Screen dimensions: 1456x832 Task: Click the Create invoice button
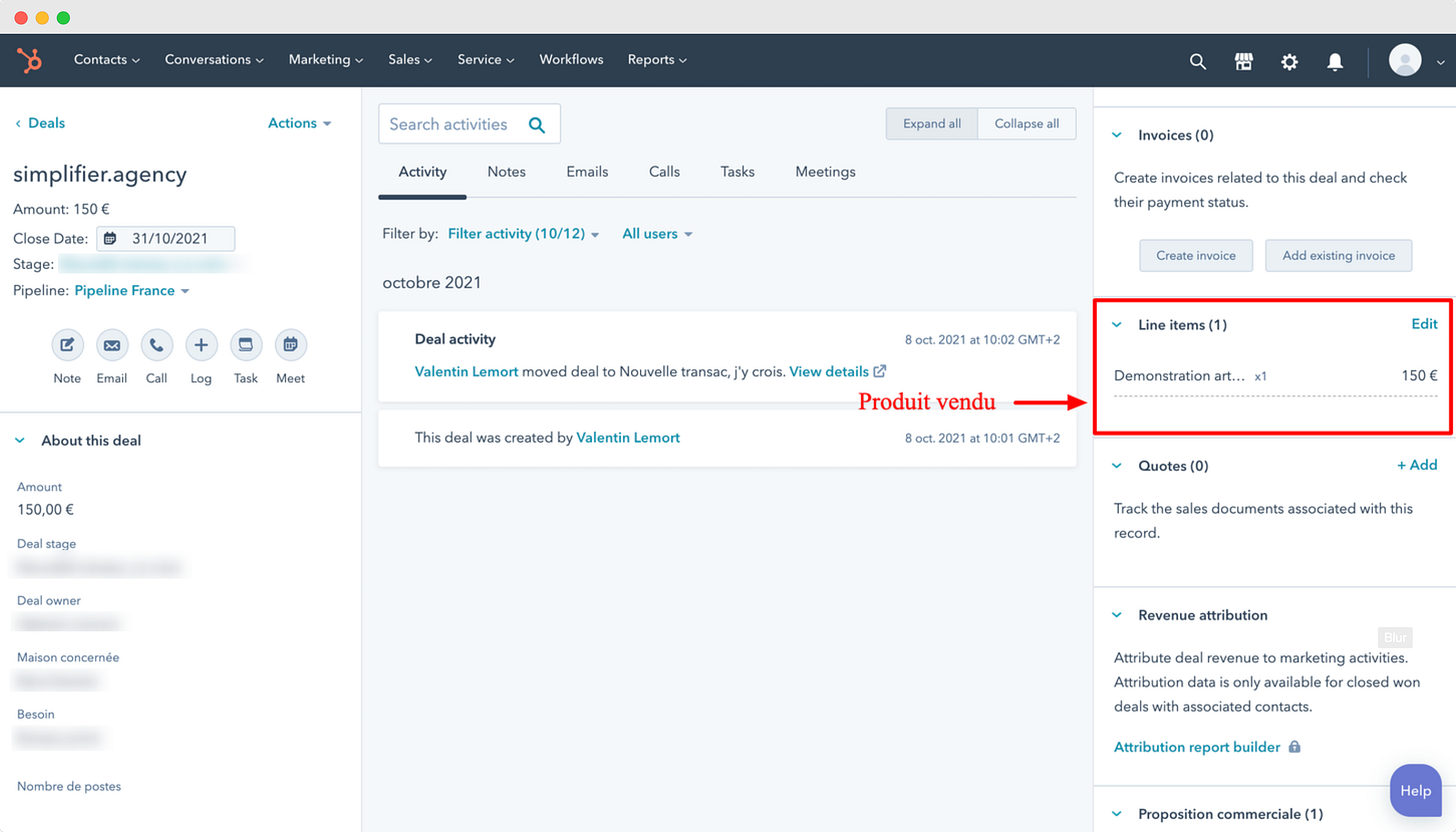coord(1196,255)
